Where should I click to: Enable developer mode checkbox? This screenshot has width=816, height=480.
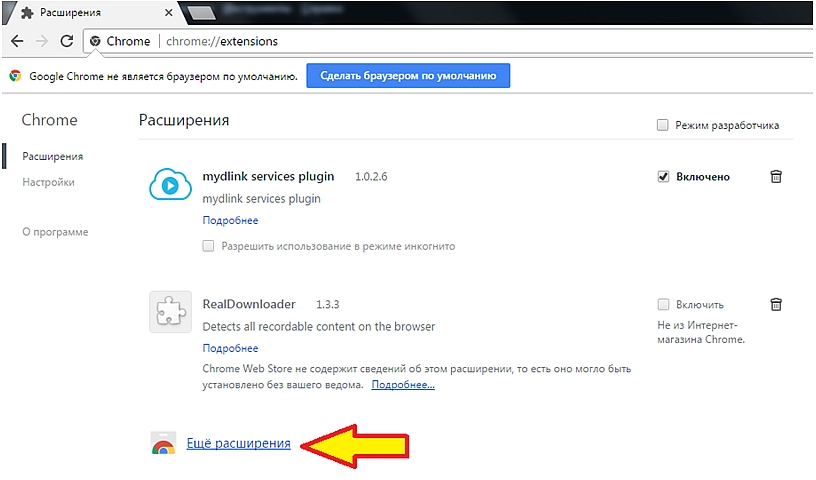[x=662, y=125]
